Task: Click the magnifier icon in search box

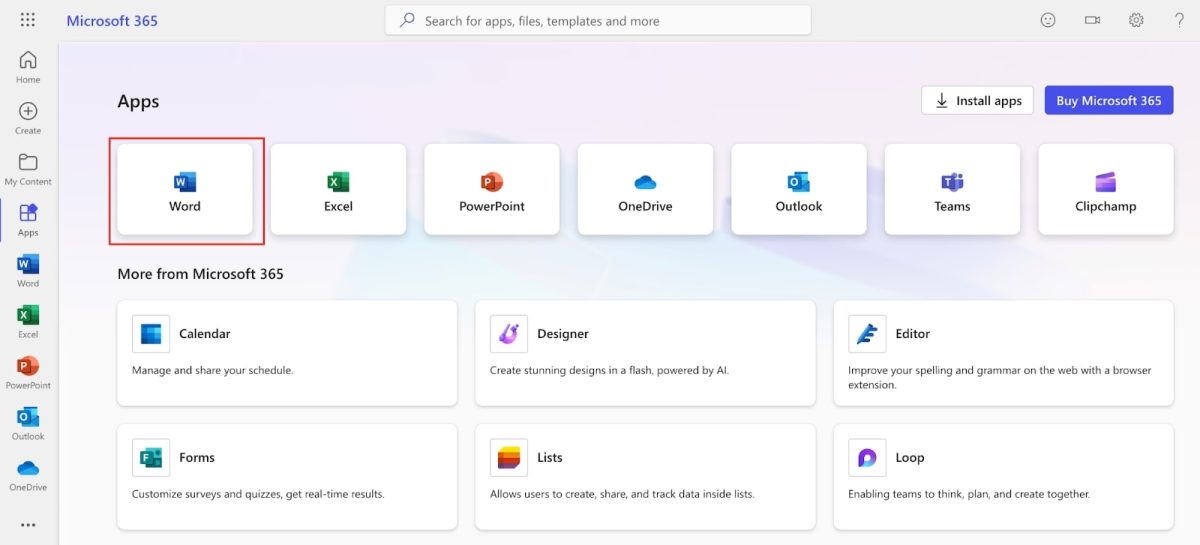Action: 407,20
